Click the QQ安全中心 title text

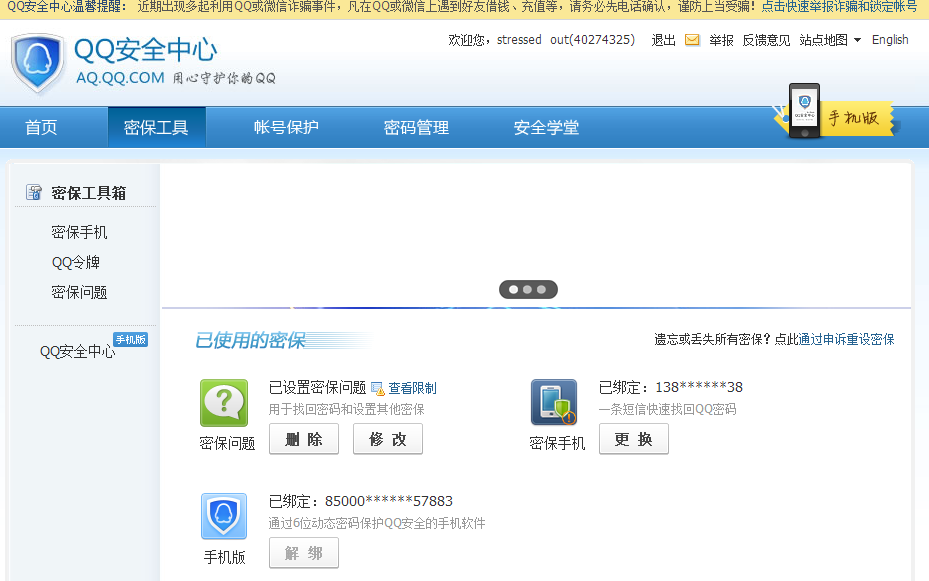(x=146, y=50)
